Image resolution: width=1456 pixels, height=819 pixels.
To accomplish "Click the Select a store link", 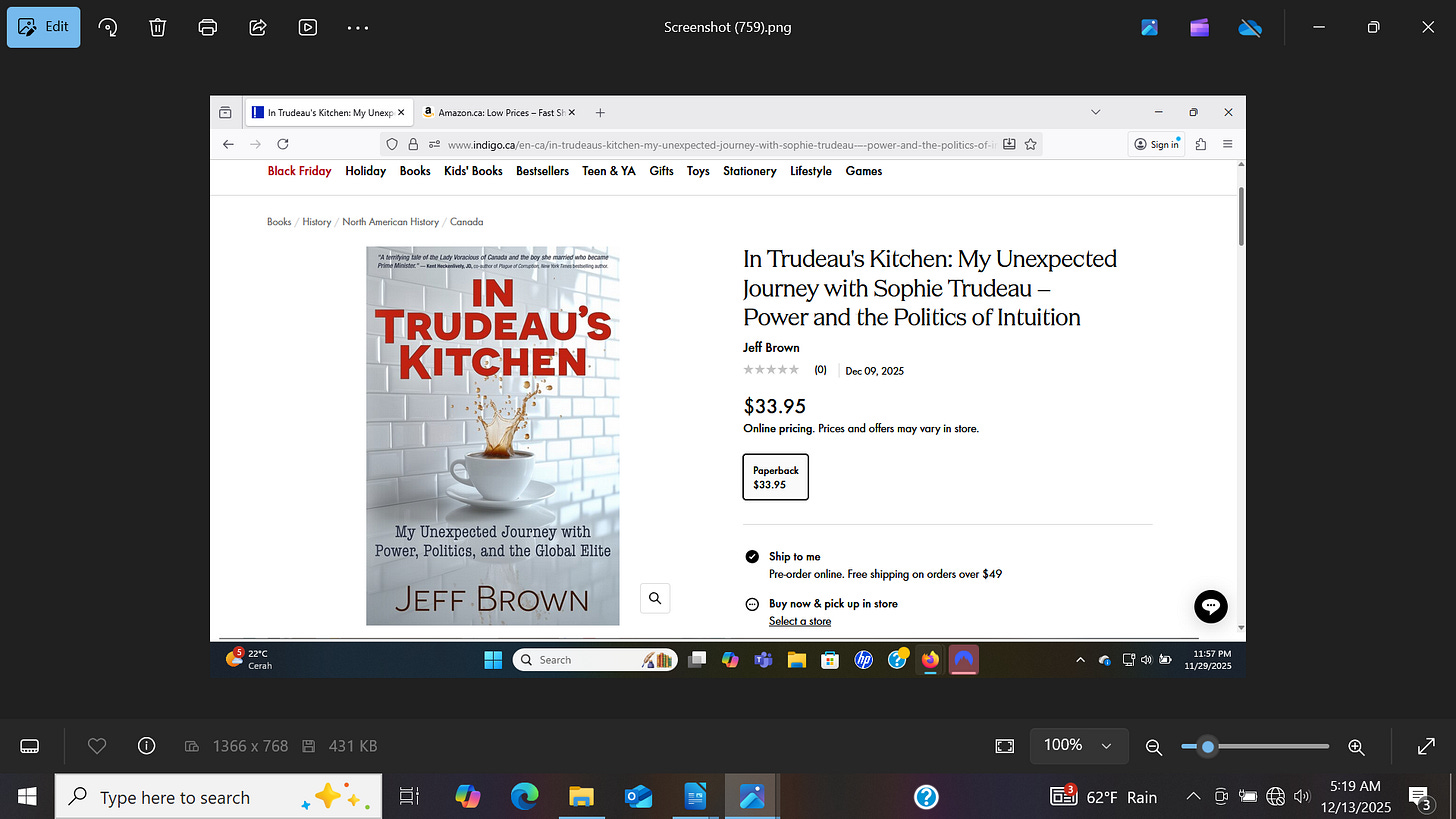I will [799, 621].
